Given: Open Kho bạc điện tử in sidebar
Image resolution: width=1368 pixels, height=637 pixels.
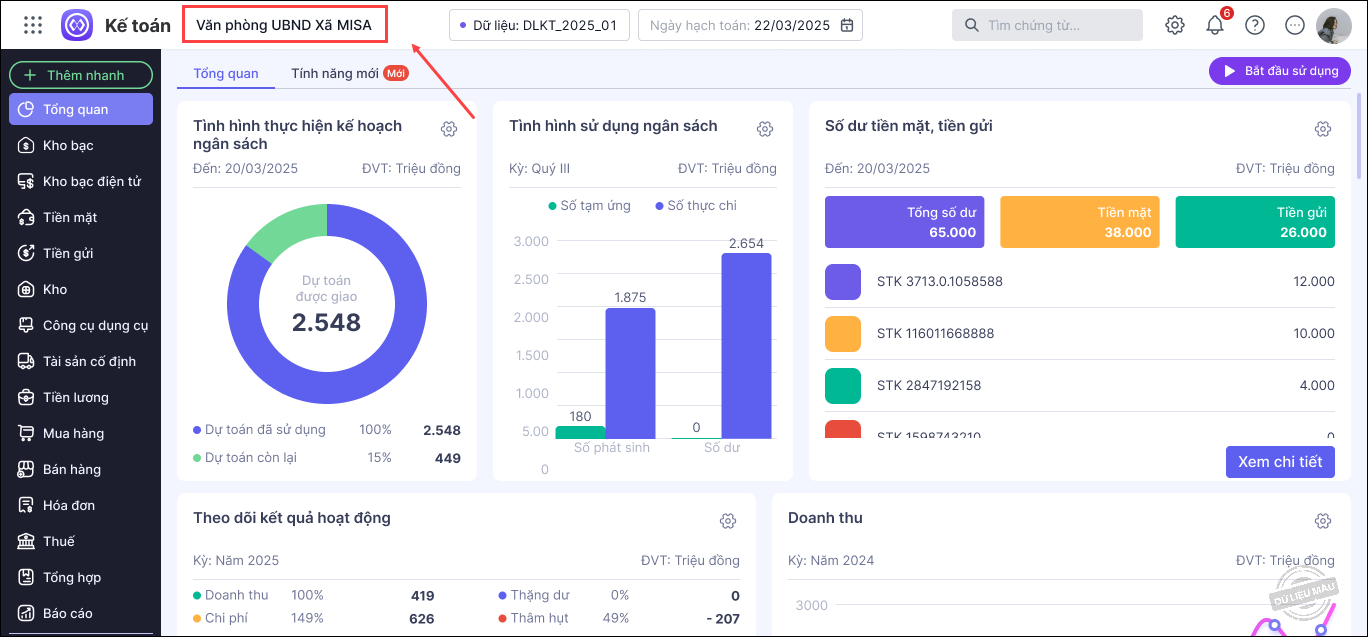Looking at the screenshot, I should pos(91,181).
